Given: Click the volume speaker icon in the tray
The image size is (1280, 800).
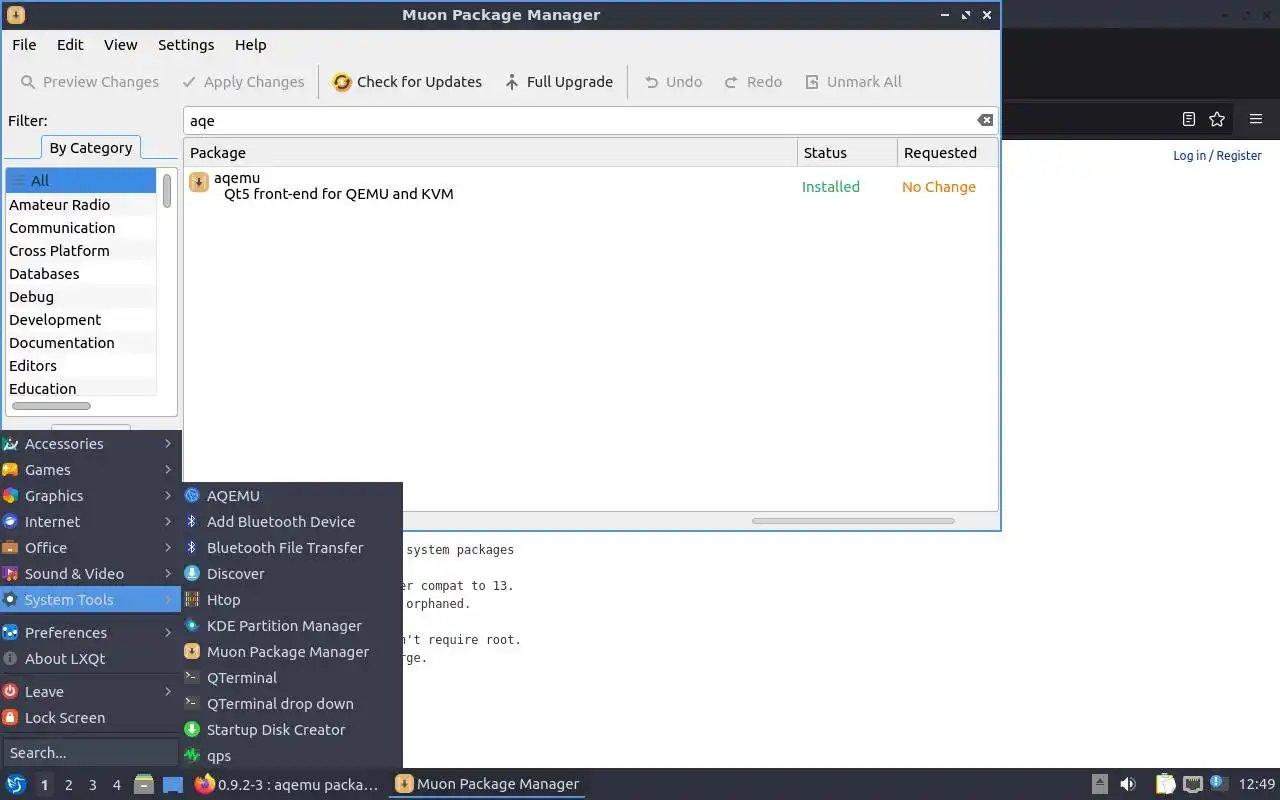Looking at the screenshot, I should pyautogui.click(x=1128, y=785).
